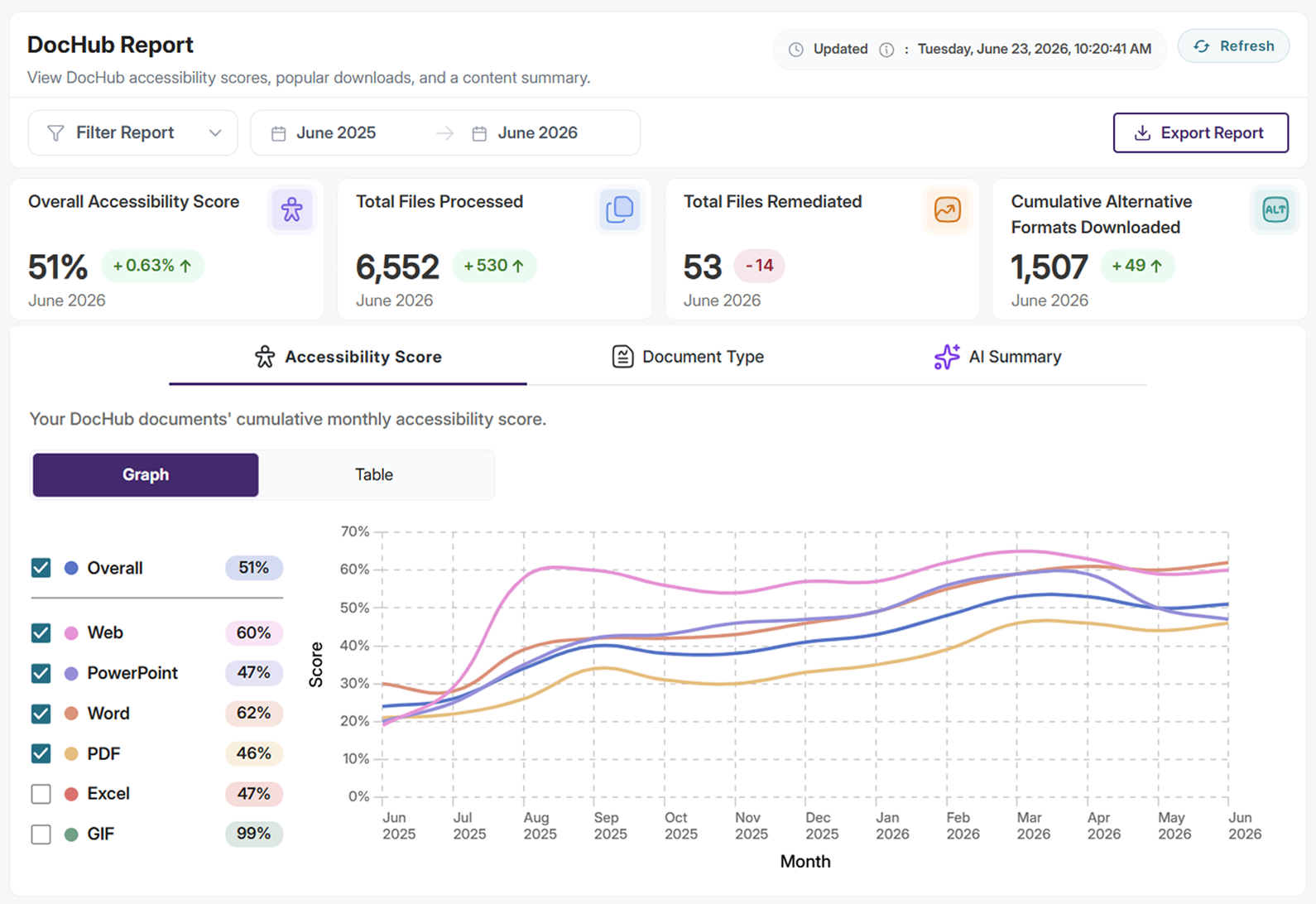Image resolution: width=1316 pixels, height=904 pixels.
Task: Click the Updated info circle icon
Action: (x=886, y=50)
